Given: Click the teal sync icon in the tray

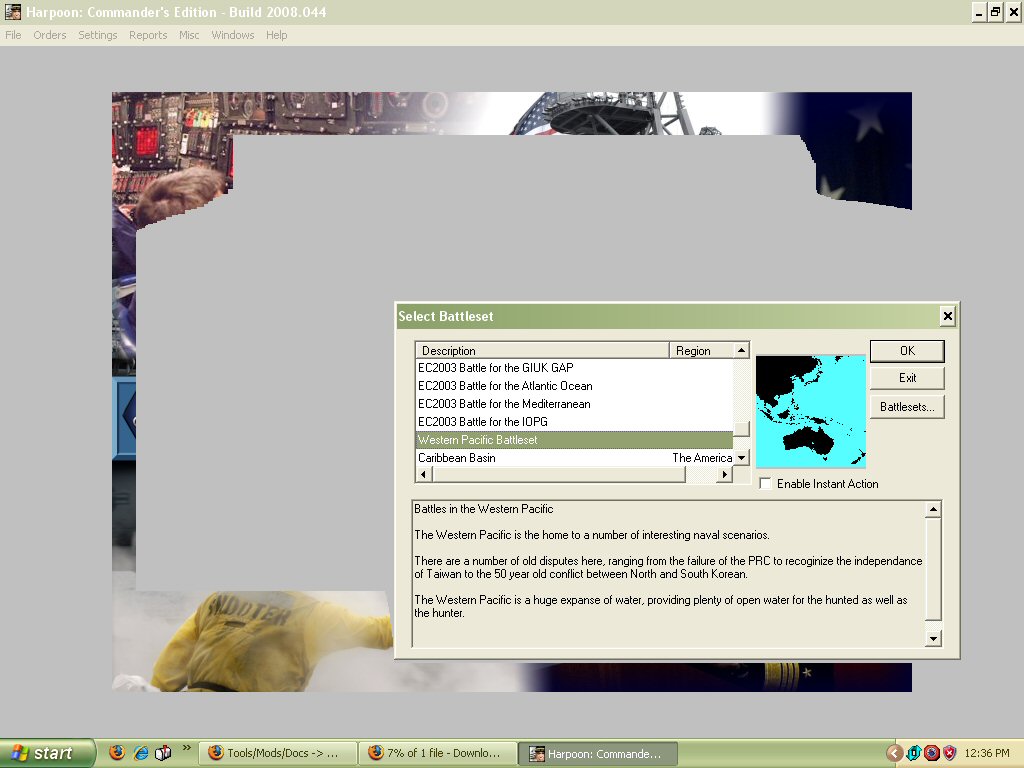Looking at the screenshot, I should click(x=913, y=753).
